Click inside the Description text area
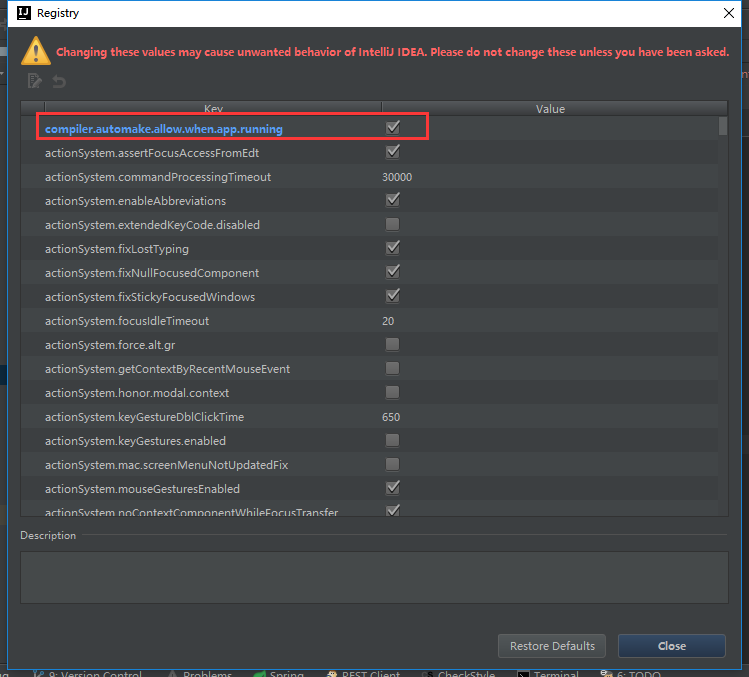This screenshot has height=677, width=749. (374, 577)
